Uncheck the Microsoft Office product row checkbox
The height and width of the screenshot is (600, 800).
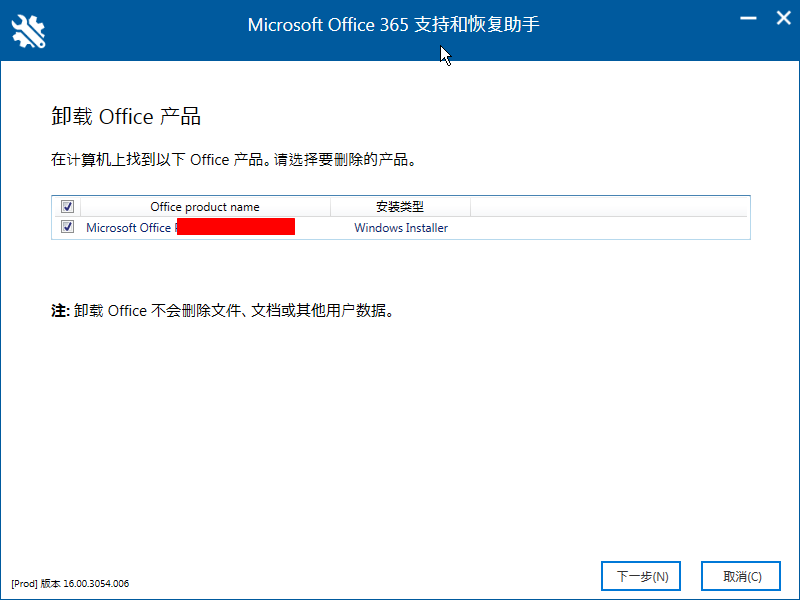67,227
